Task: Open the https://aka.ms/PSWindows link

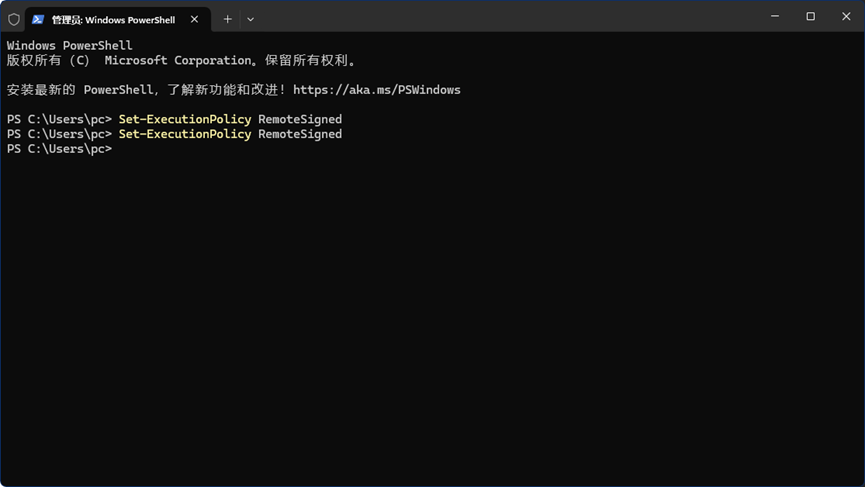Action: [377, 90]
